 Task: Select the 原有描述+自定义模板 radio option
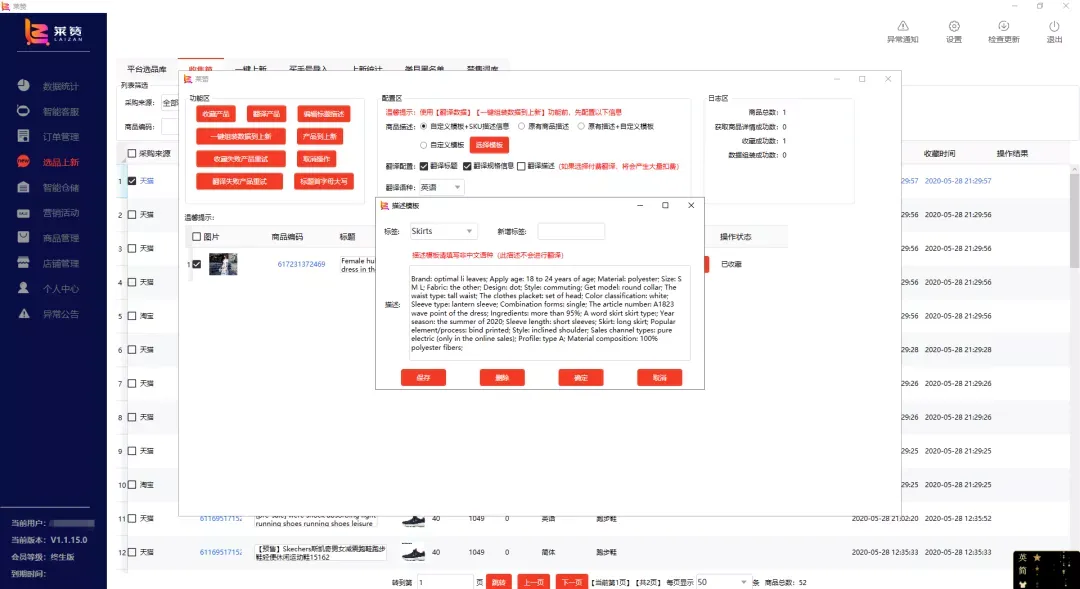[581, 127]
